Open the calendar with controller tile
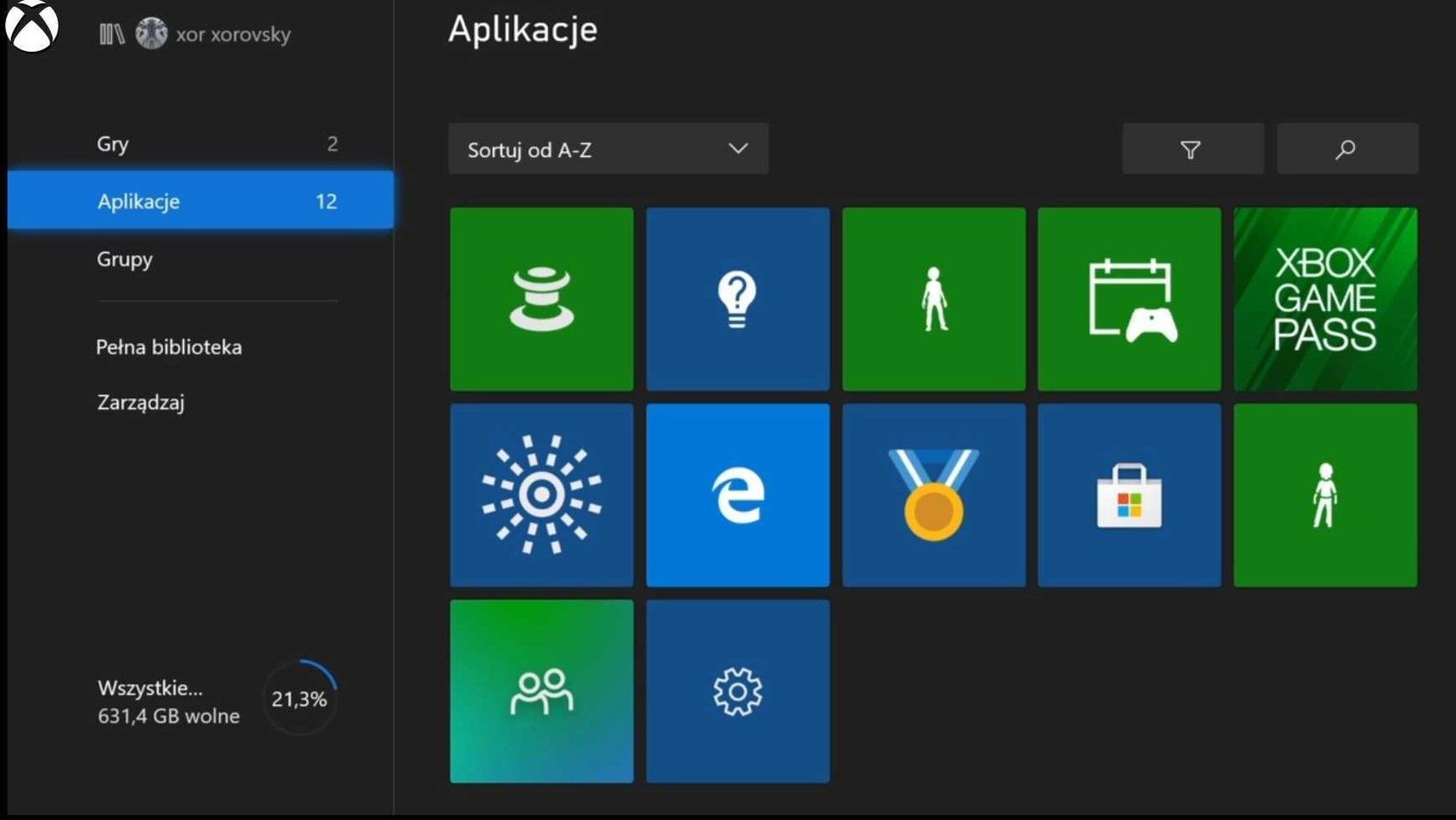Screen dimensions: 1456x820 coord(1129,299)
